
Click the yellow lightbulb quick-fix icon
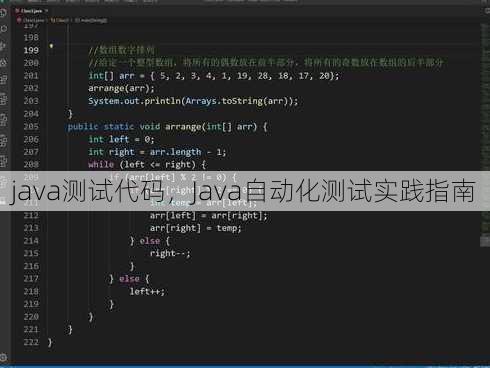[x=51, y=46]
